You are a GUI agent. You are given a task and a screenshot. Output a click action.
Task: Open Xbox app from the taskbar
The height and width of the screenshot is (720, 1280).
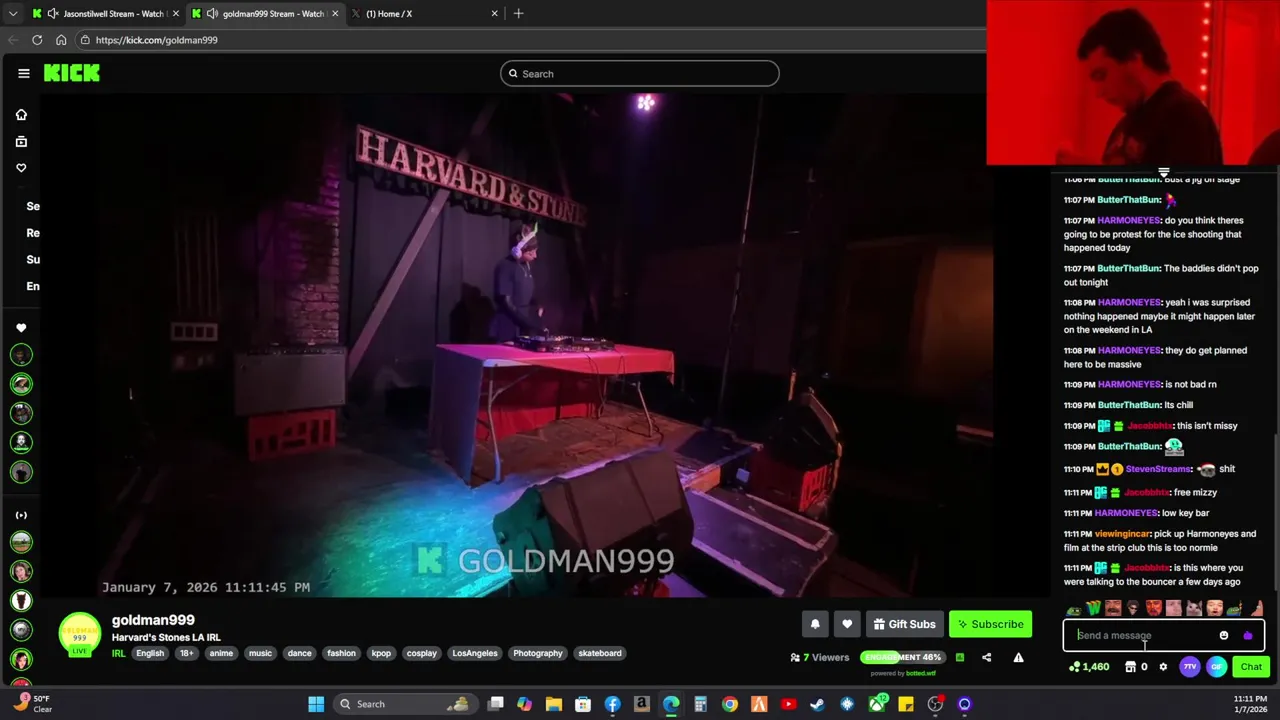coord(877,704)
